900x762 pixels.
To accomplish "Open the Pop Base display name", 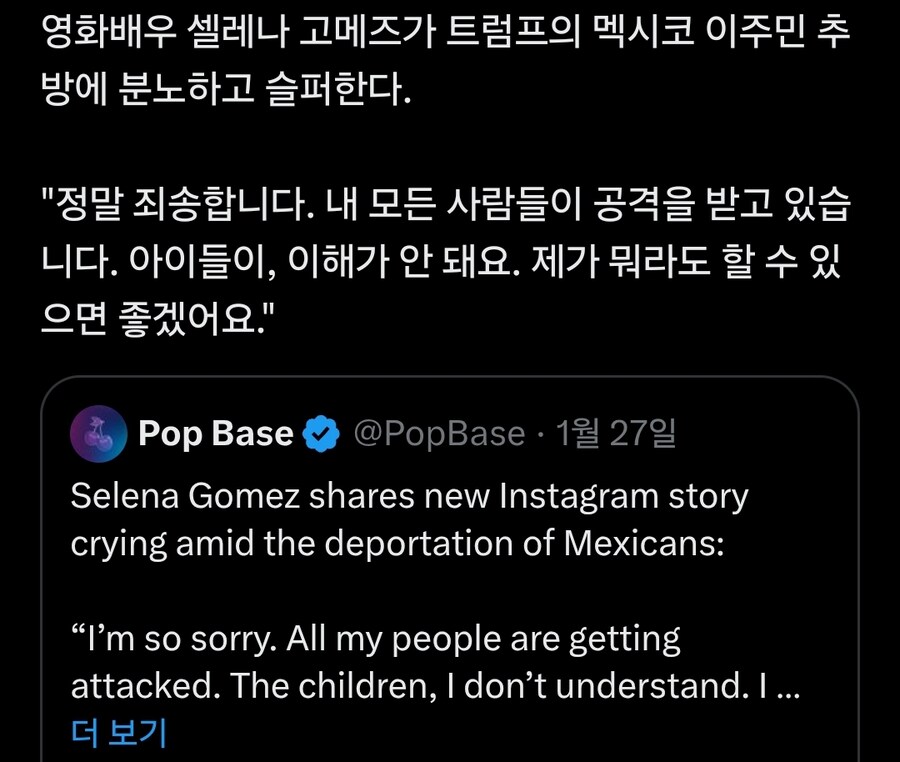I will click(x=215, y=434).
